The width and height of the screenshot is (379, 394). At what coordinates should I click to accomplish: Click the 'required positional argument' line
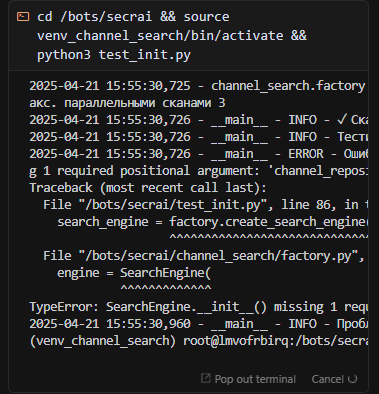[198, 171]
